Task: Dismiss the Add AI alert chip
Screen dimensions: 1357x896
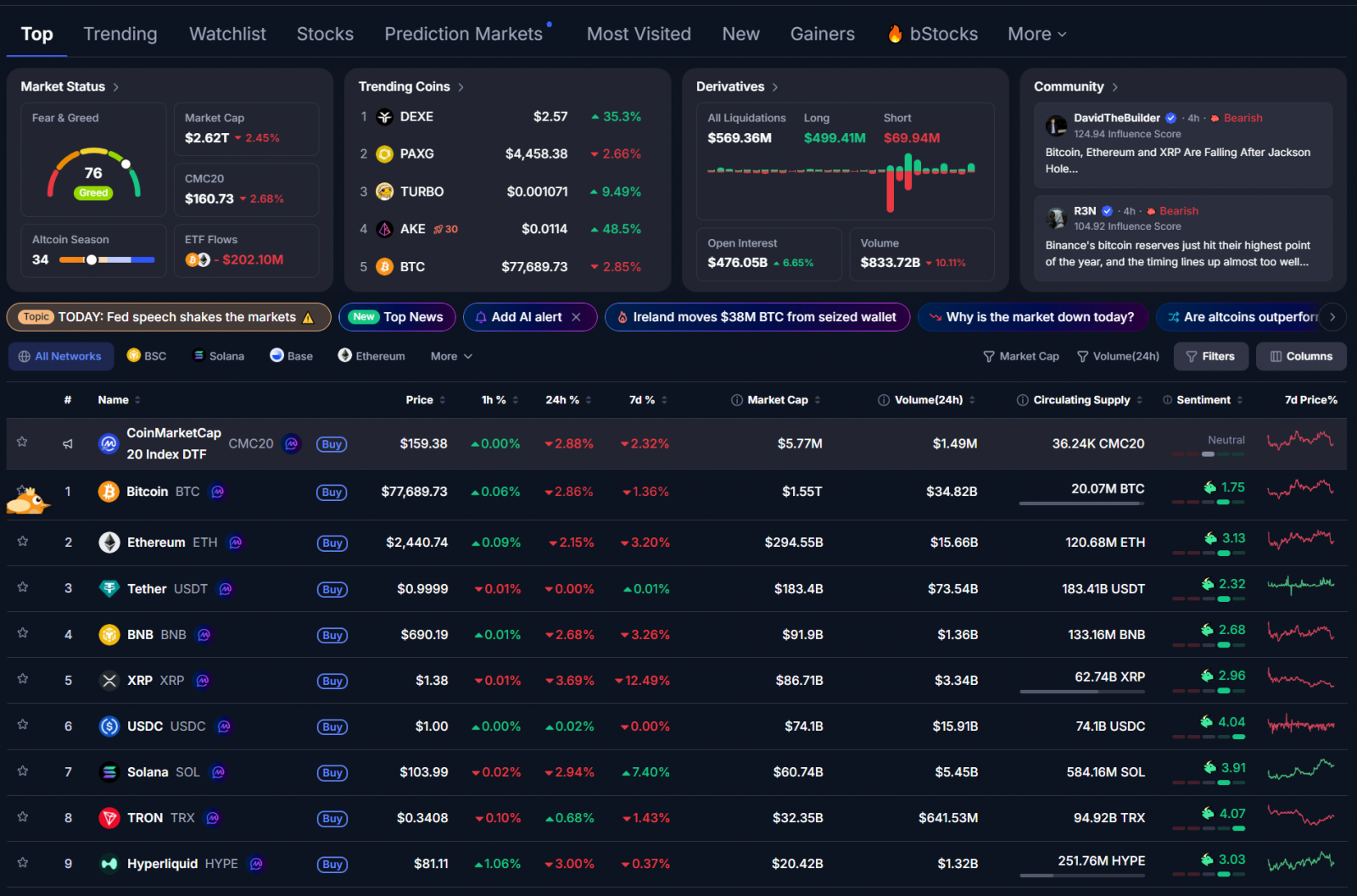Action: point(577,317)
